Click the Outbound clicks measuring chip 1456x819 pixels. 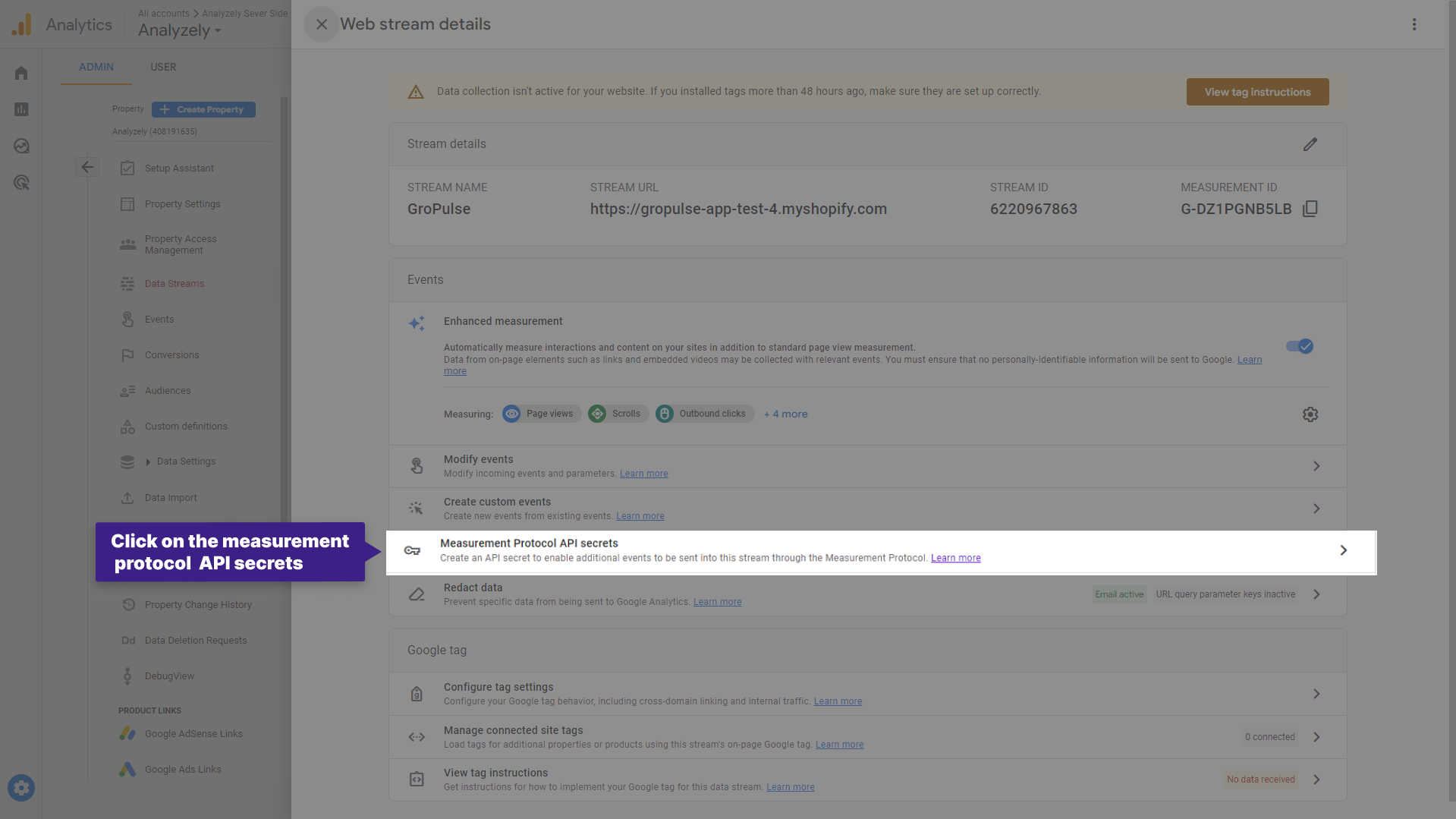click(704, 414)
